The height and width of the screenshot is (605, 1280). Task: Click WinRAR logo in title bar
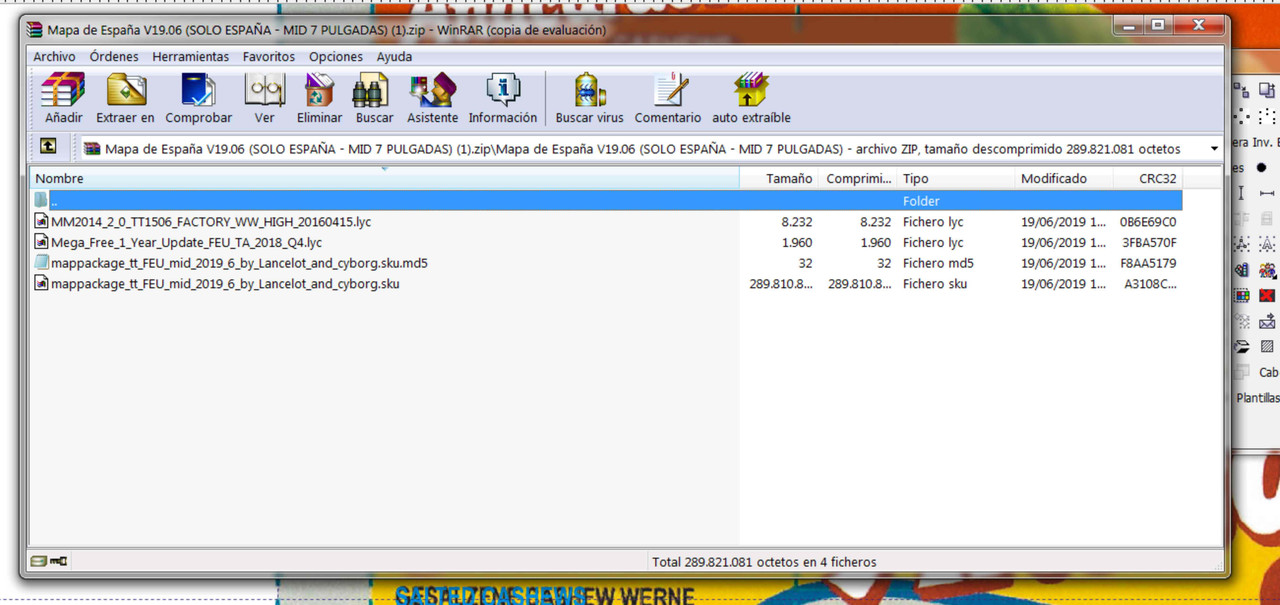(x=35, y=30)
